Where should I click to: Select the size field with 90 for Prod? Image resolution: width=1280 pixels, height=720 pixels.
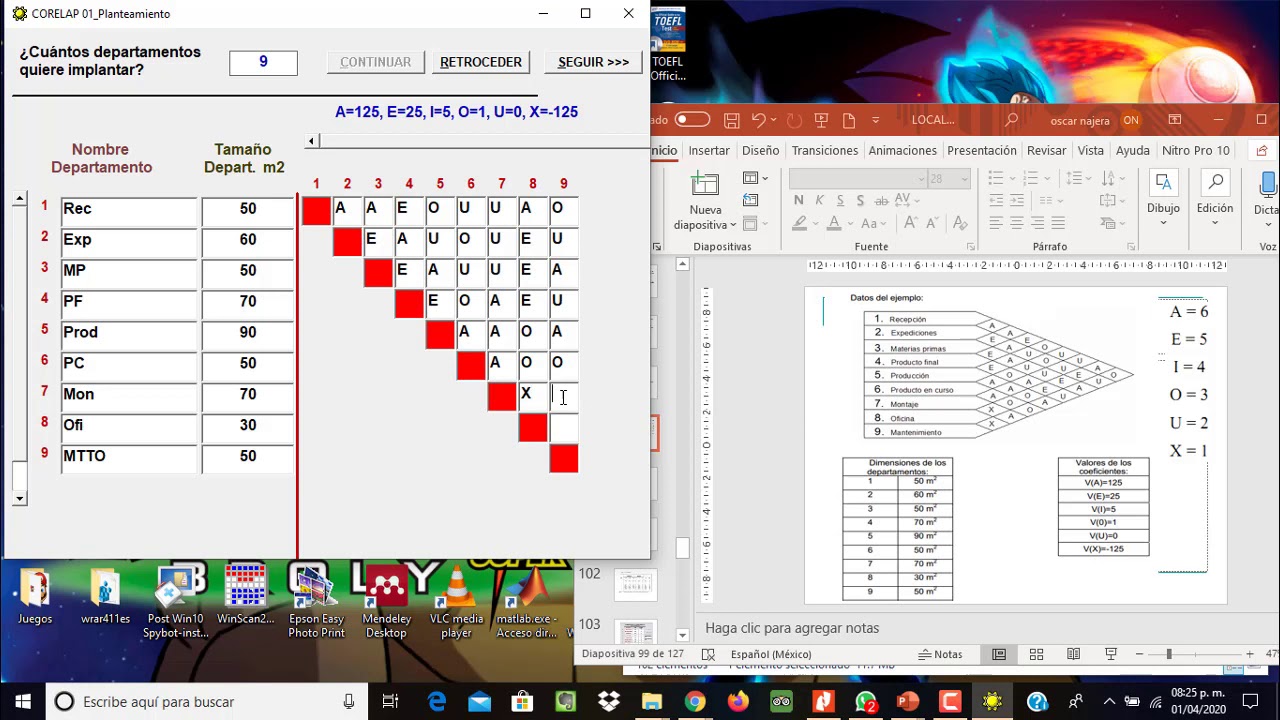click(x=247, y=333)
